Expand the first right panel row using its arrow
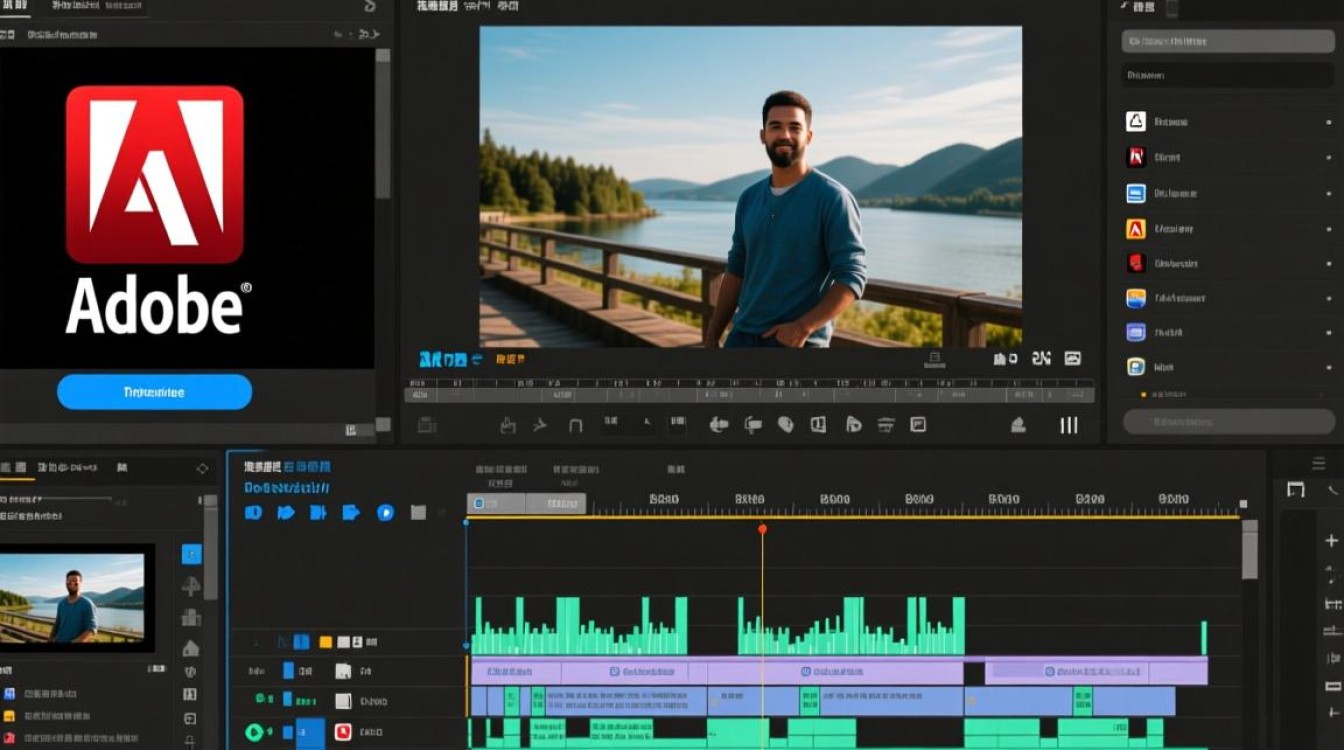This screenshot has height=750, width=1344. click(x=1328, y=122)
